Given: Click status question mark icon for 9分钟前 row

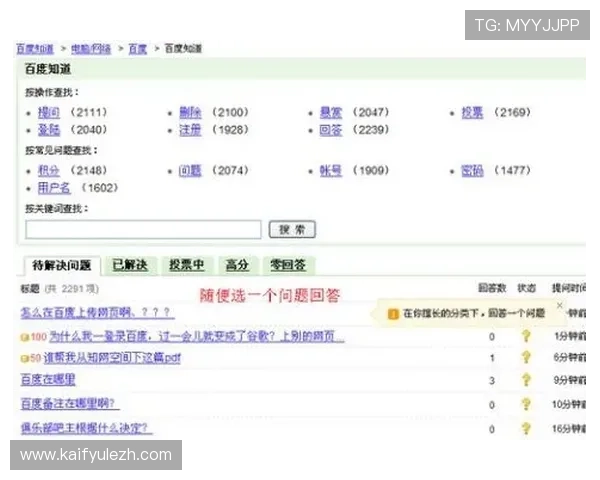Looking at the screenshot, I should [x=526, y=380].
